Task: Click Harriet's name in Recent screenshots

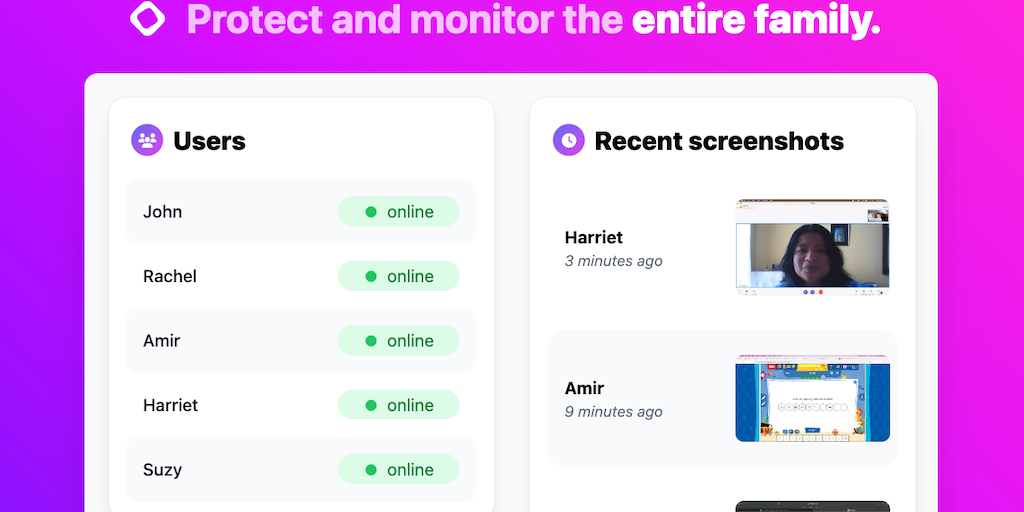Action: (594, 237)
